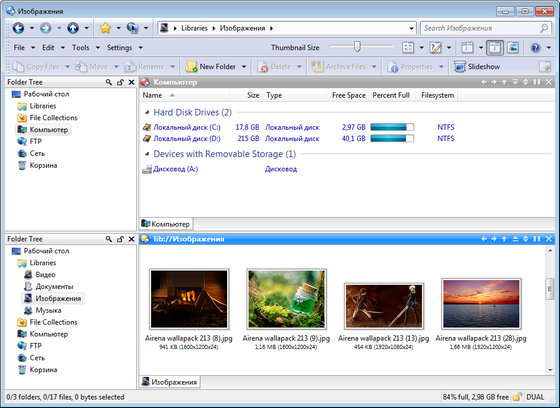Open the Favorites star icon
This screenshot has height=408, width=560.
pyautogui.click(x=105, y=28)
